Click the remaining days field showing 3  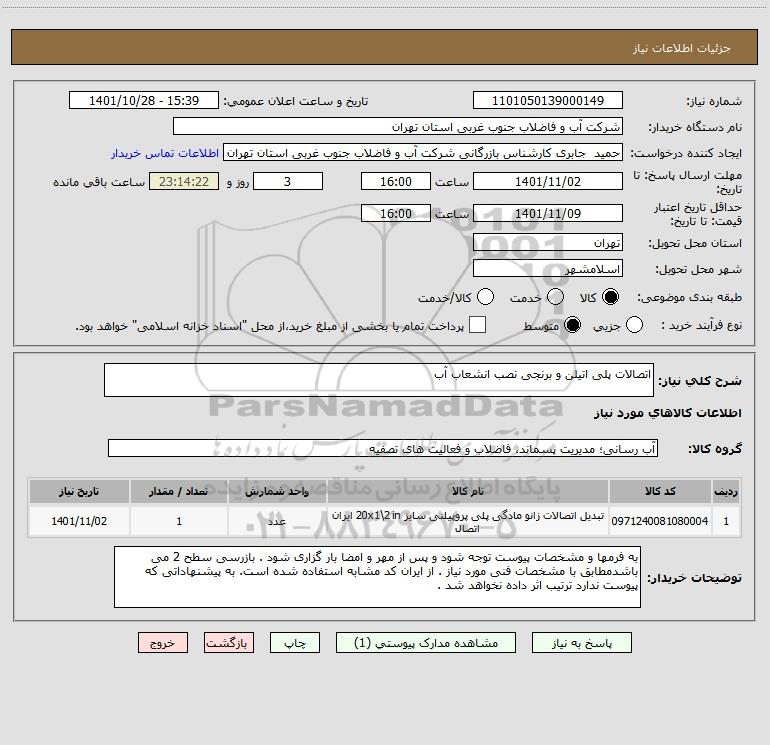pos(288,181)
